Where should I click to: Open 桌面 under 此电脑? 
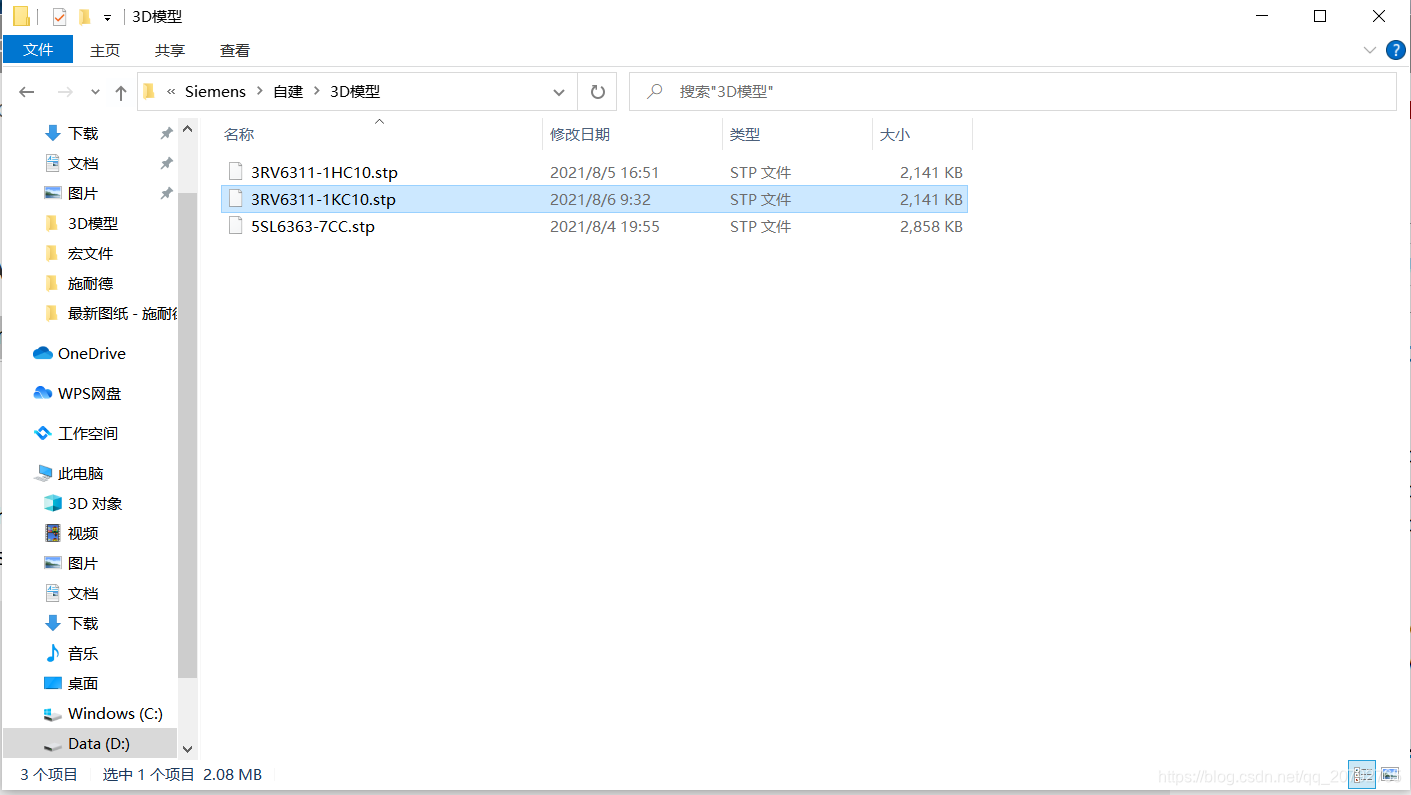[x=83, y=683]
